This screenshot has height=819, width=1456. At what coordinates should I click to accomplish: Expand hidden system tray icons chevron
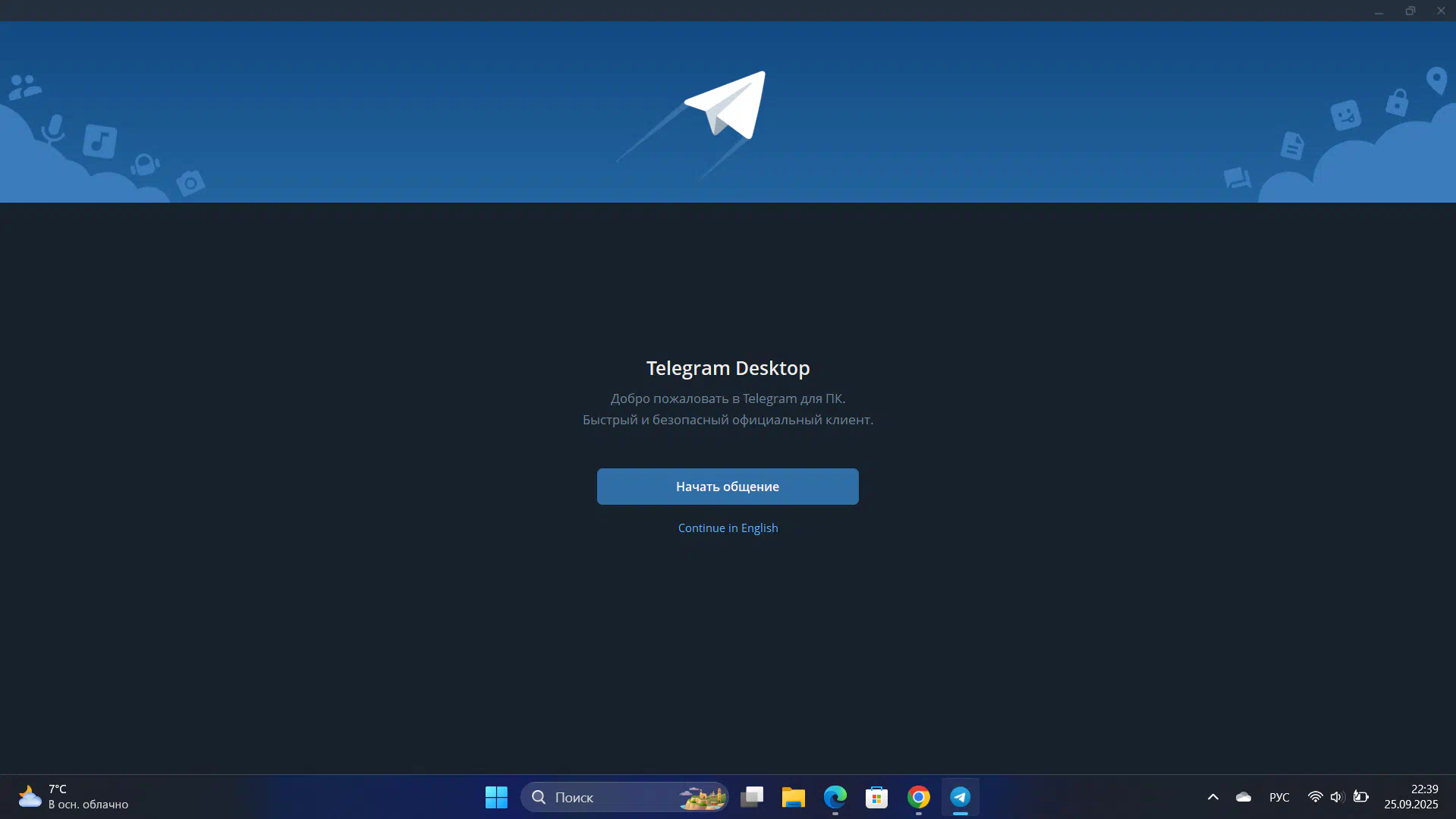pos(1212,797)
